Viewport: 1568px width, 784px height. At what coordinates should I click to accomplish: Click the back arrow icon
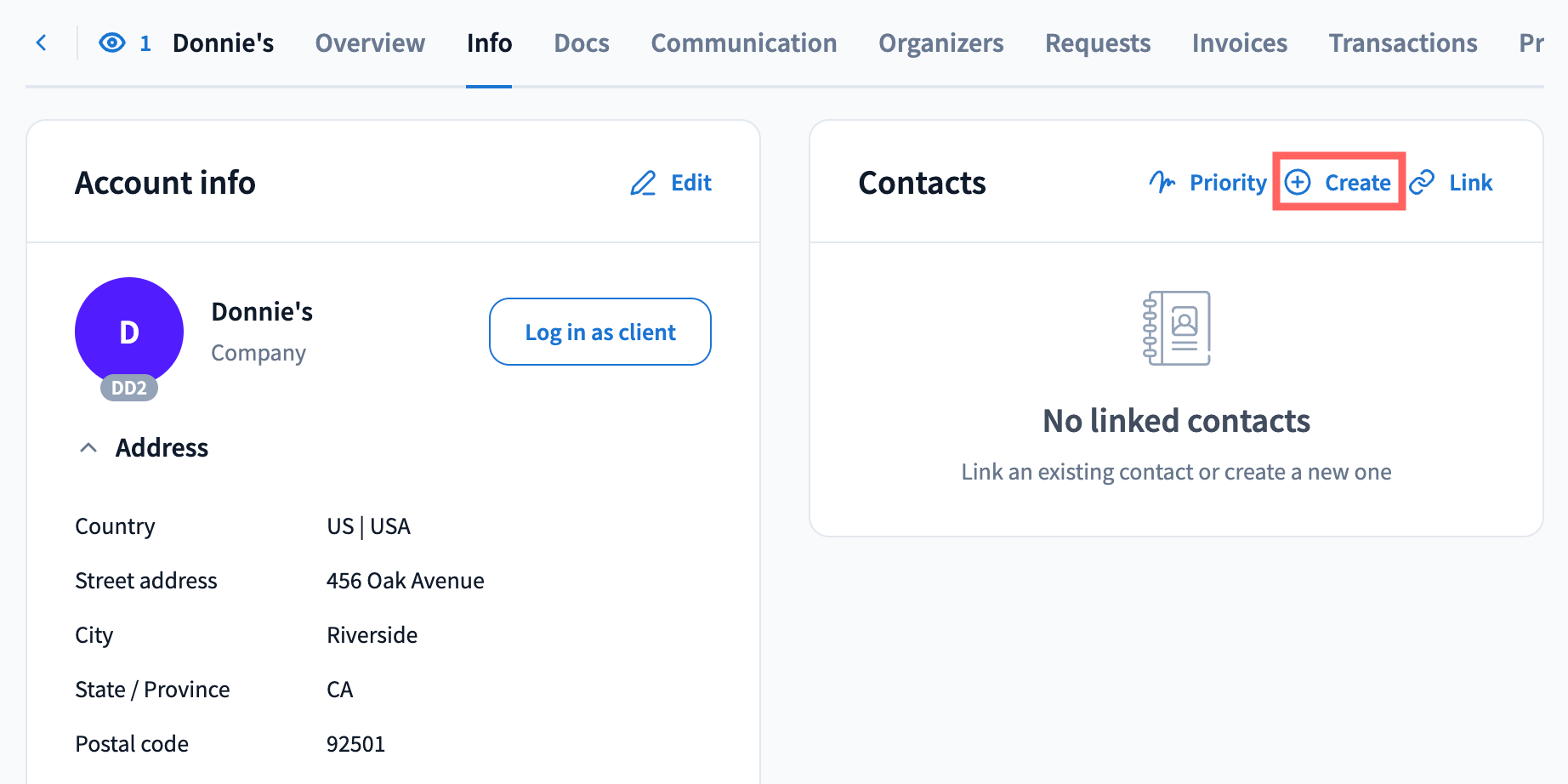coord(41,43)
